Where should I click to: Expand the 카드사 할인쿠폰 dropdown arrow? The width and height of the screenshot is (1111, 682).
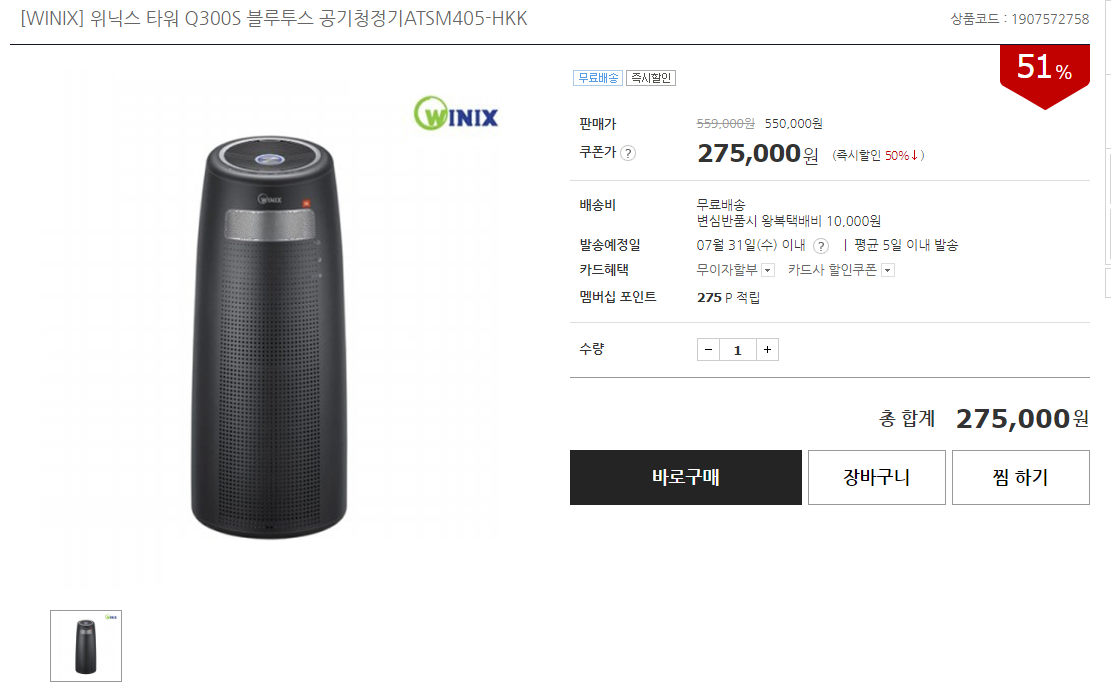click(888, 271)
